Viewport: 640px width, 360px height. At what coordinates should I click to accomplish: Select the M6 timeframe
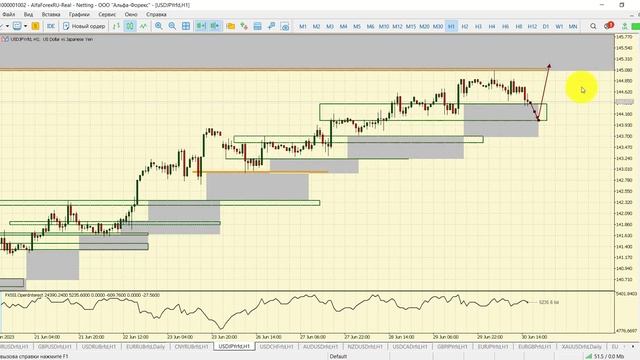click(x=370, y=26)
